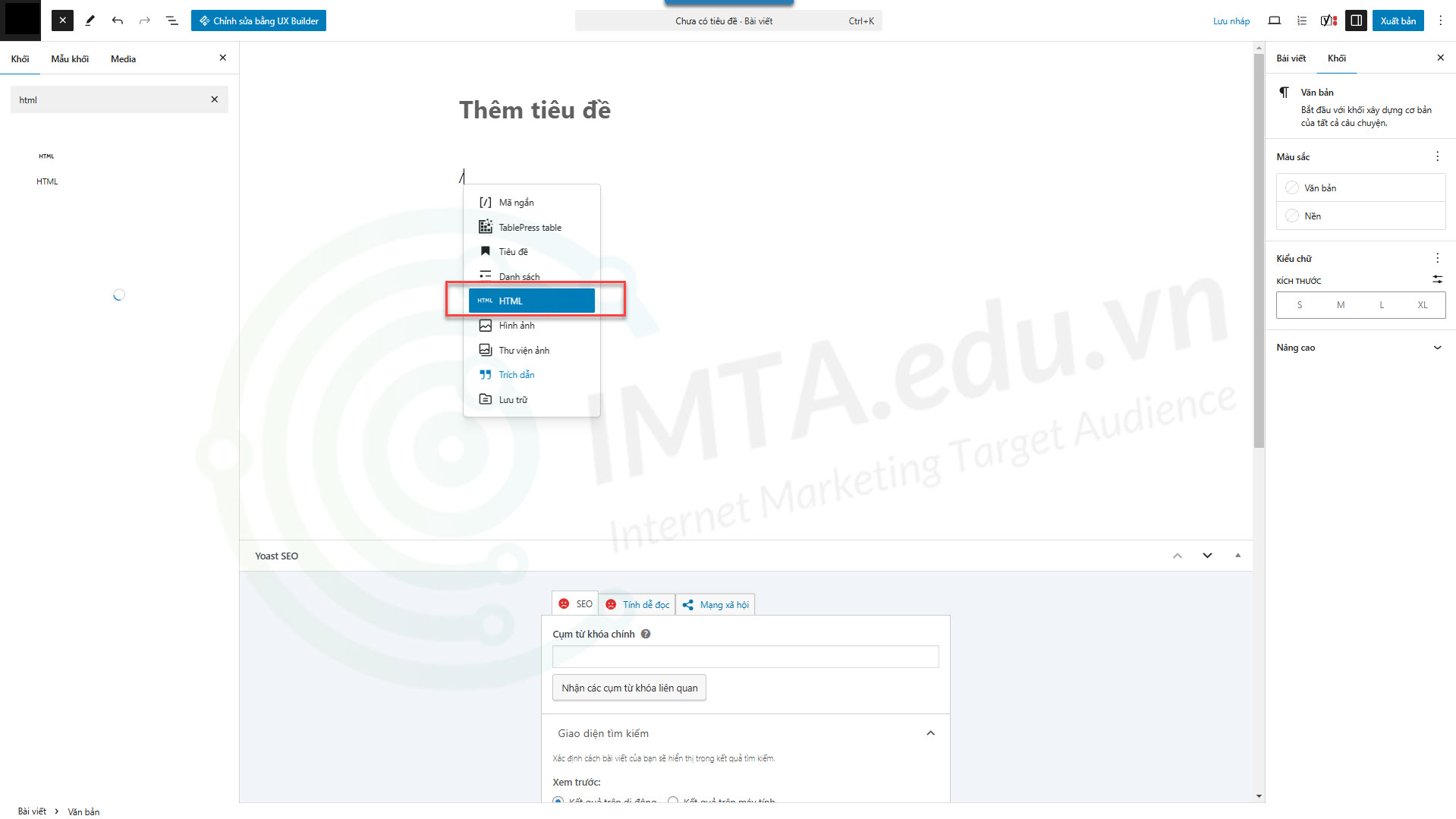
Task: Close the settings sidebar
Action: pos(1440,58)
